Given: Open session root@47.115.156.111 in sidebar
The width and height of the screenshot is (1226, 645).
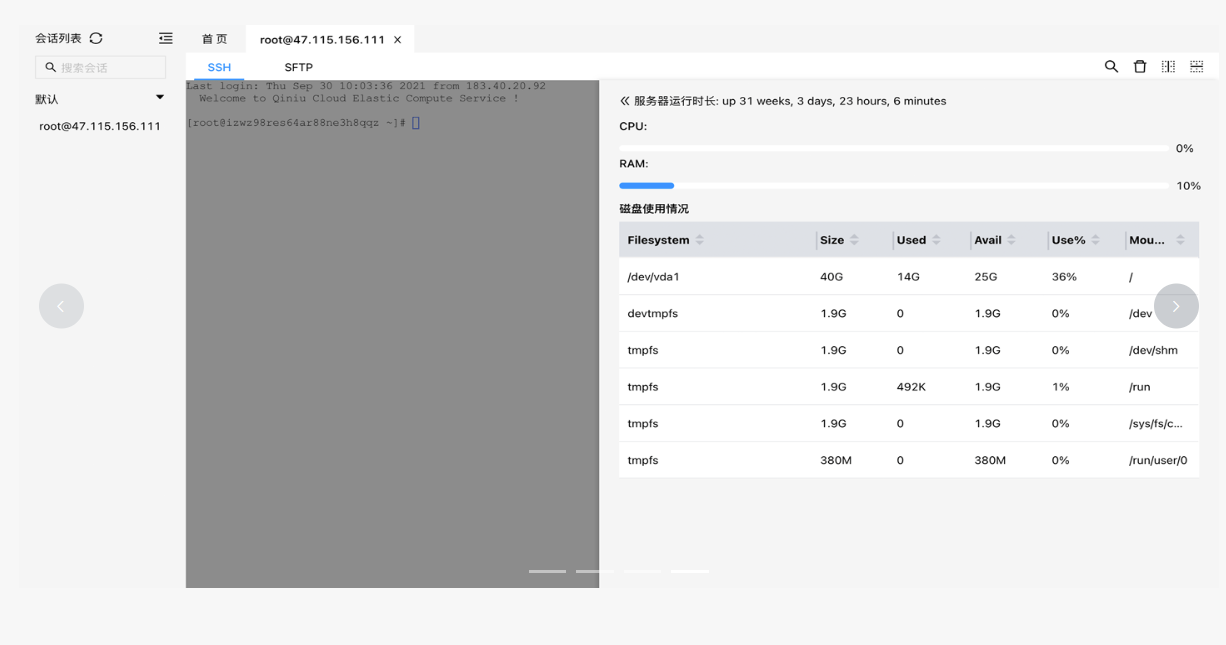Looking at the screenshot, I should pyautogui.click(x=100, y=126).
